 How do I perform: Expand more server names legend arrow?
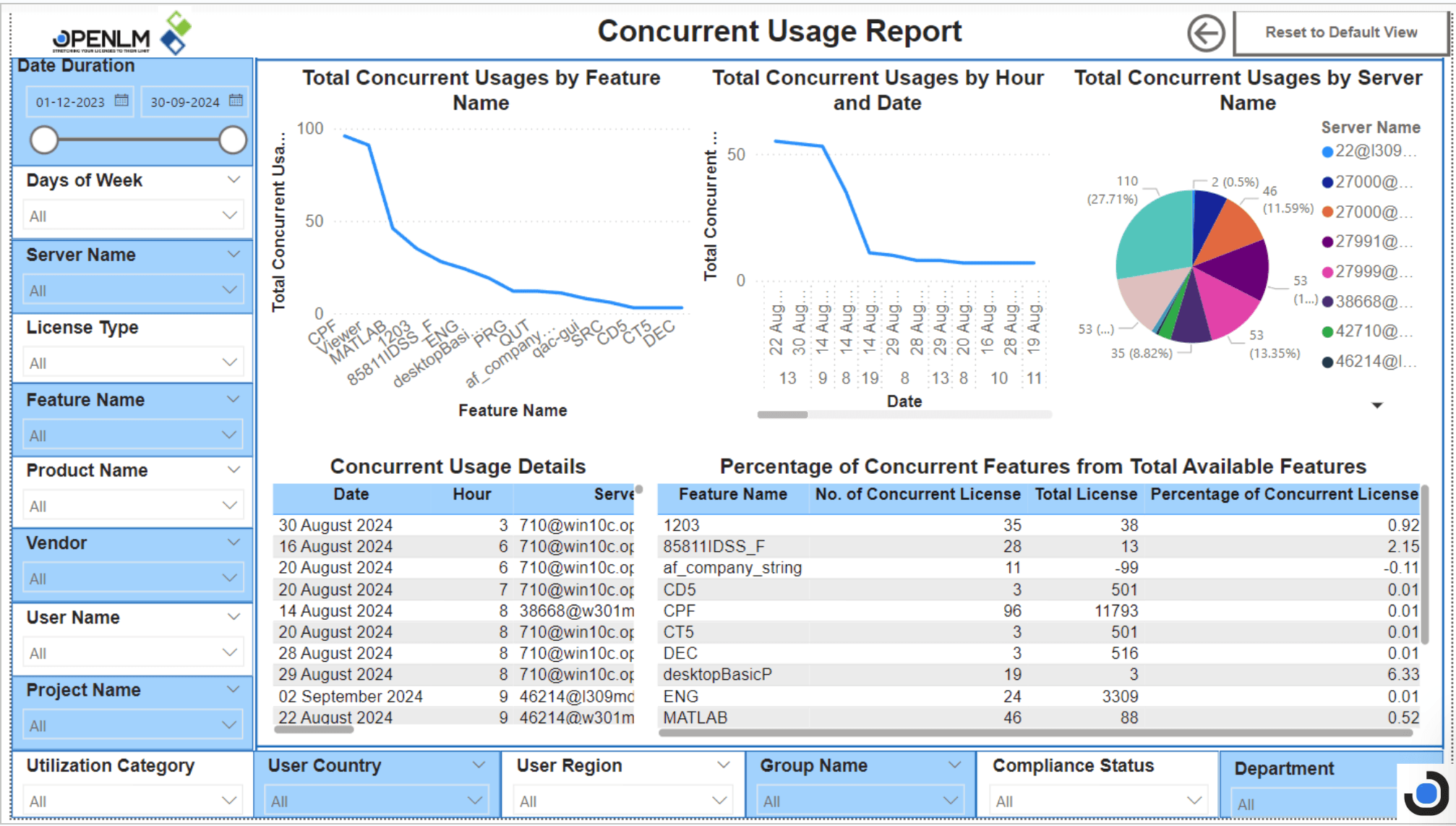pyautogui.click(x=1377, y=405)
